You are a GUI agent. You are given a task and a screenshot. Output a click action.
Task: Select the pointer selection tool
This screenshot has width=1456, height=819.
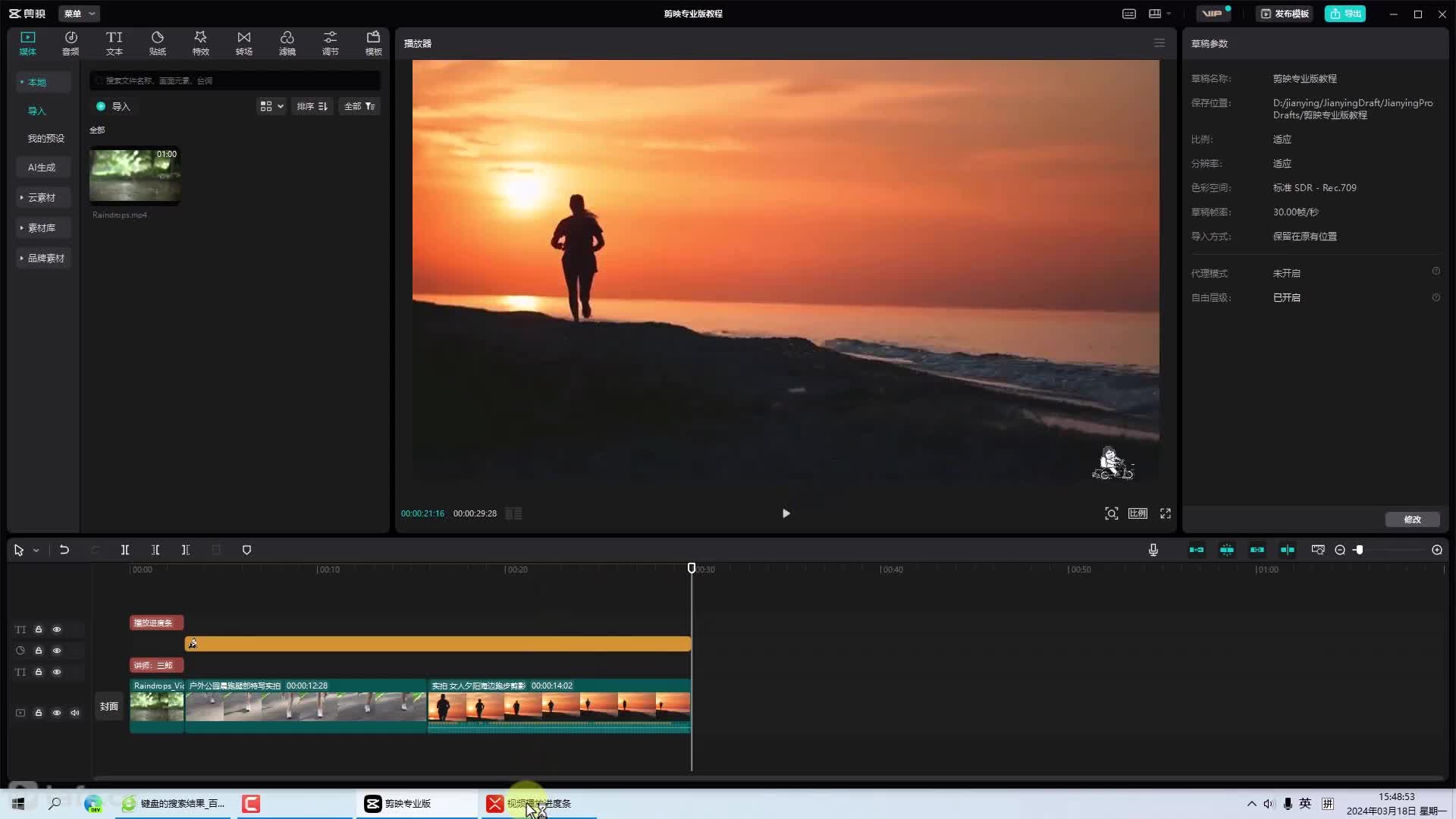click(19, 551)
